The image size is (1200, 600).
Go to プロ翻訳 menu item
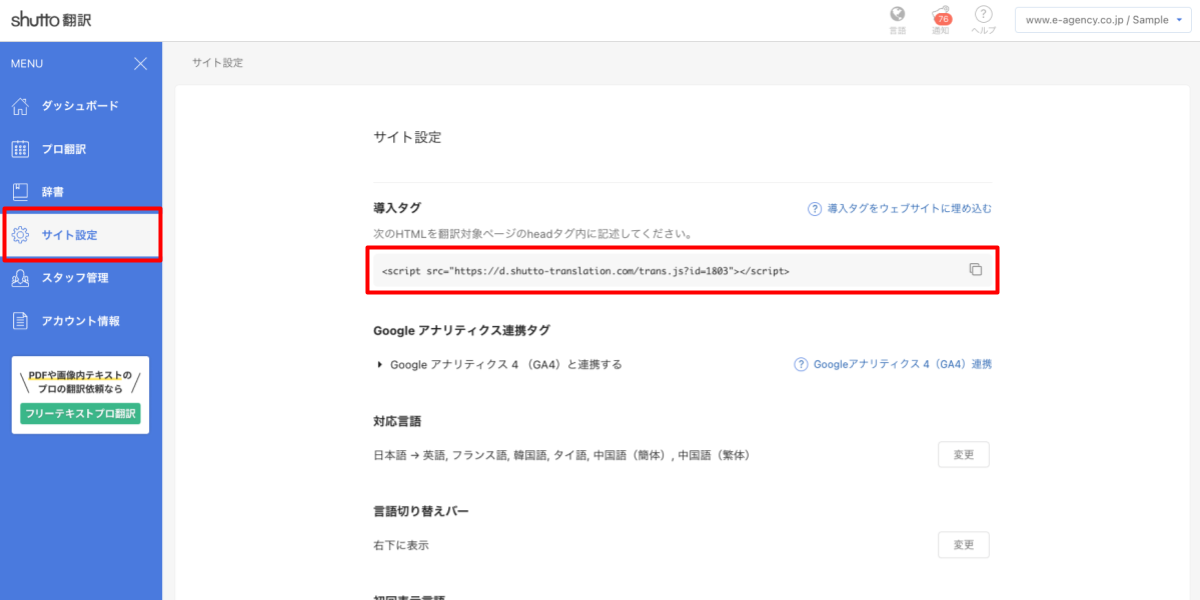81,149
